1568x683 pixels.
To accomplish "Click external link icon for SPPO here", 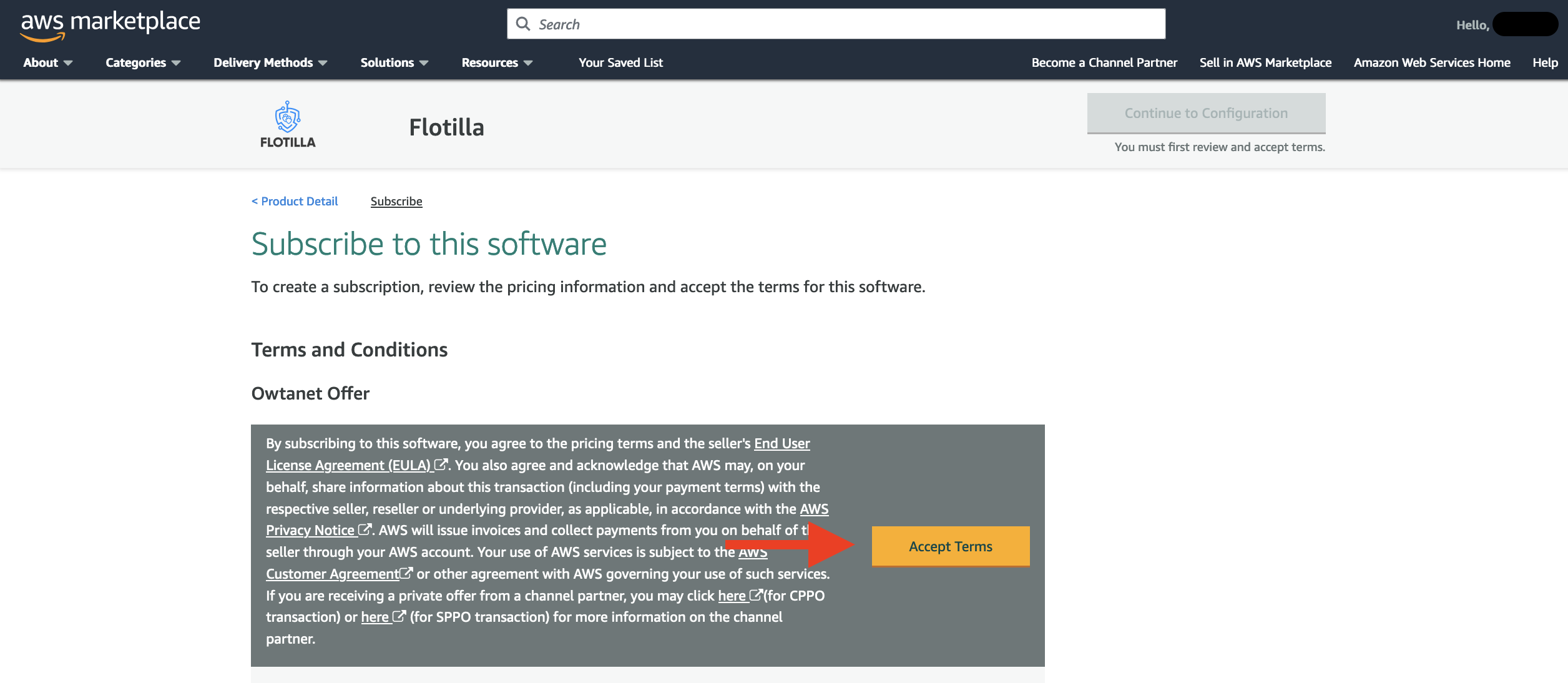I will coord(399,616).
